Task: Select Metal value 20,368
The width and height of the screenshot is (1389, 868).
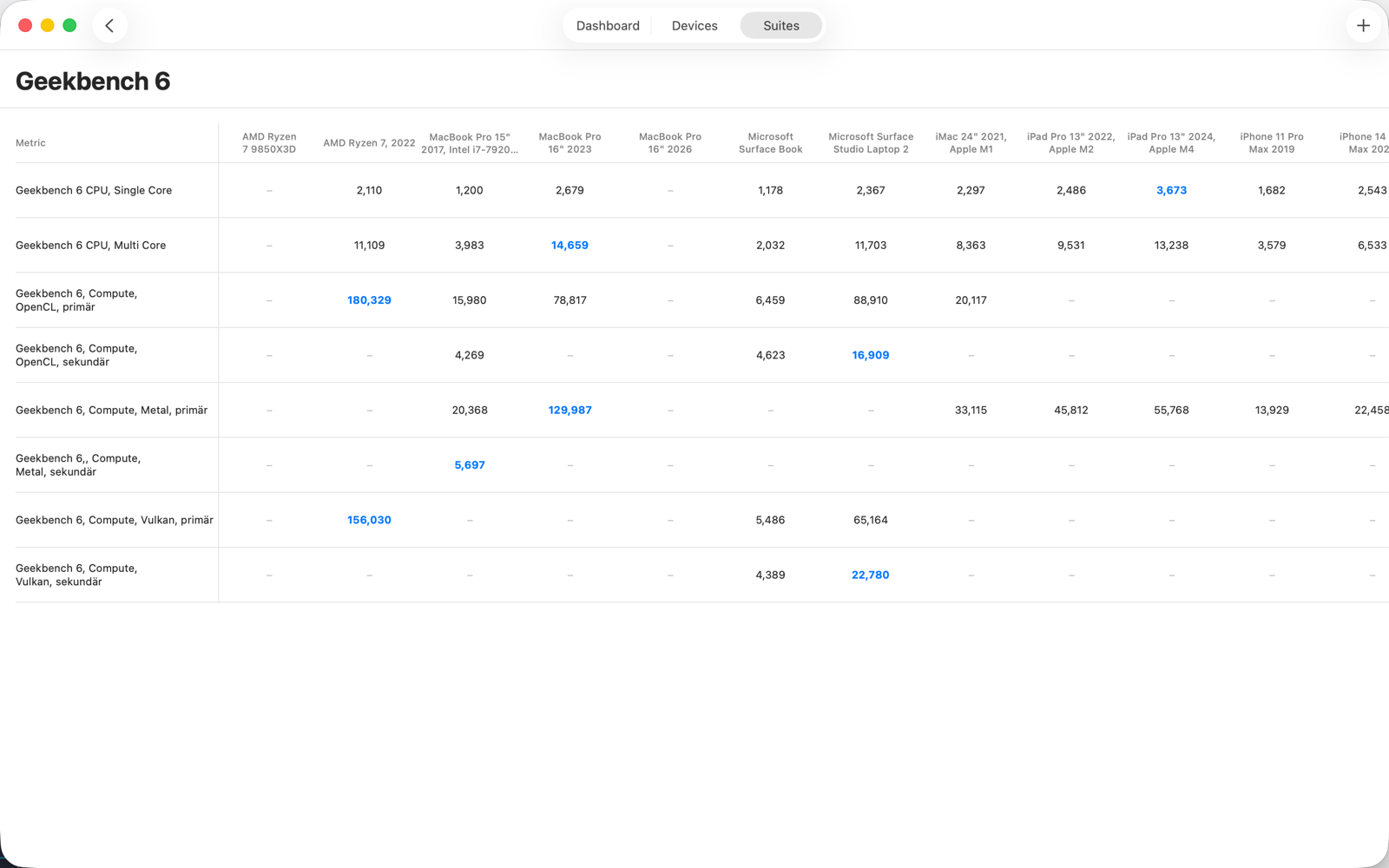Action: [470, 411]
